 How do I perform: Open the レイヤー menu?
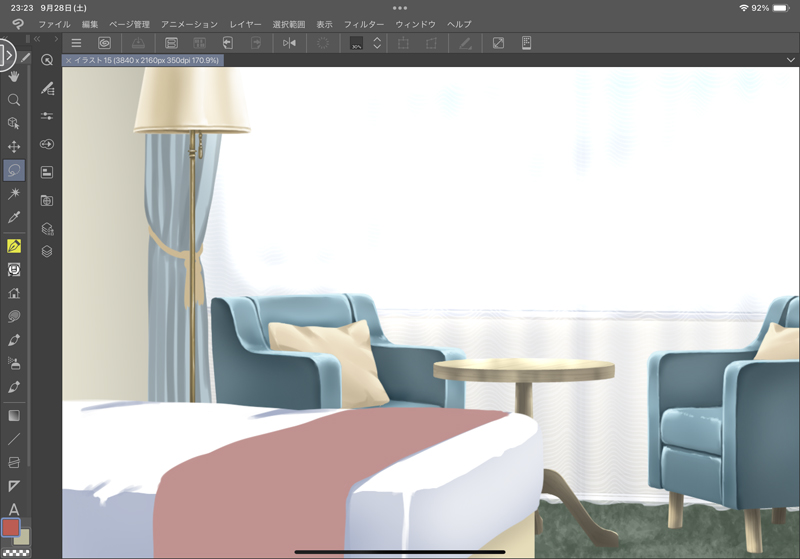click(x=245, y=23)
